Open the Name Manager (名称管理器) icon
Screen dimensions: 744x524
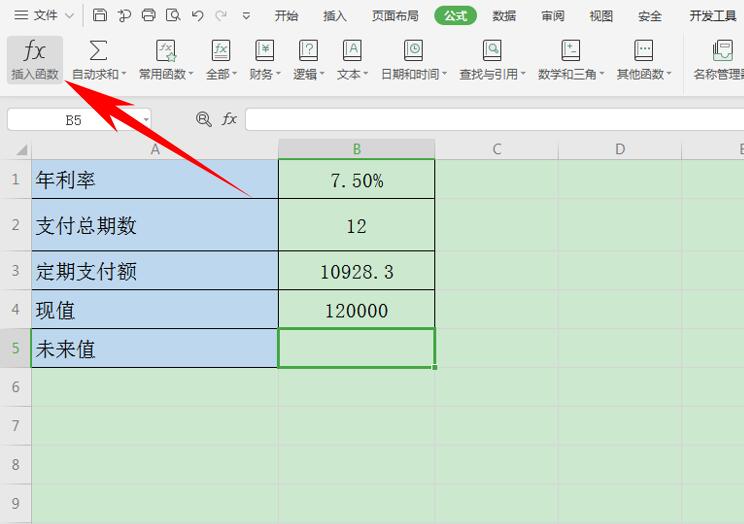click(x=722, y=50)
